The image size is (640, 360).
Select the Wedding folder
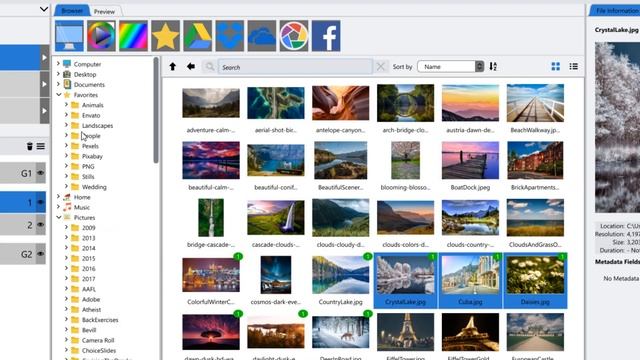94,187
